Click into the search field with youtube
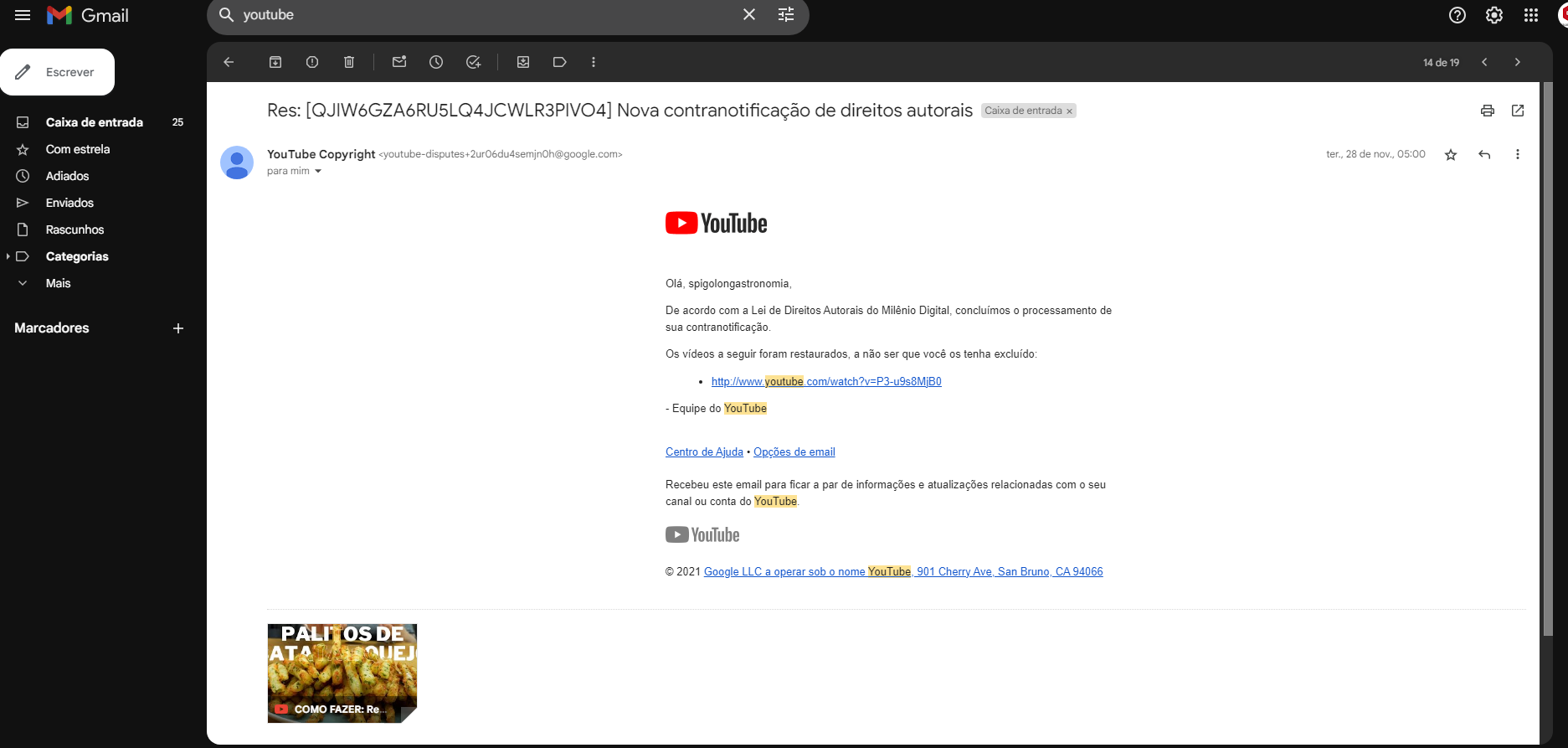 [x=486, y=15]
